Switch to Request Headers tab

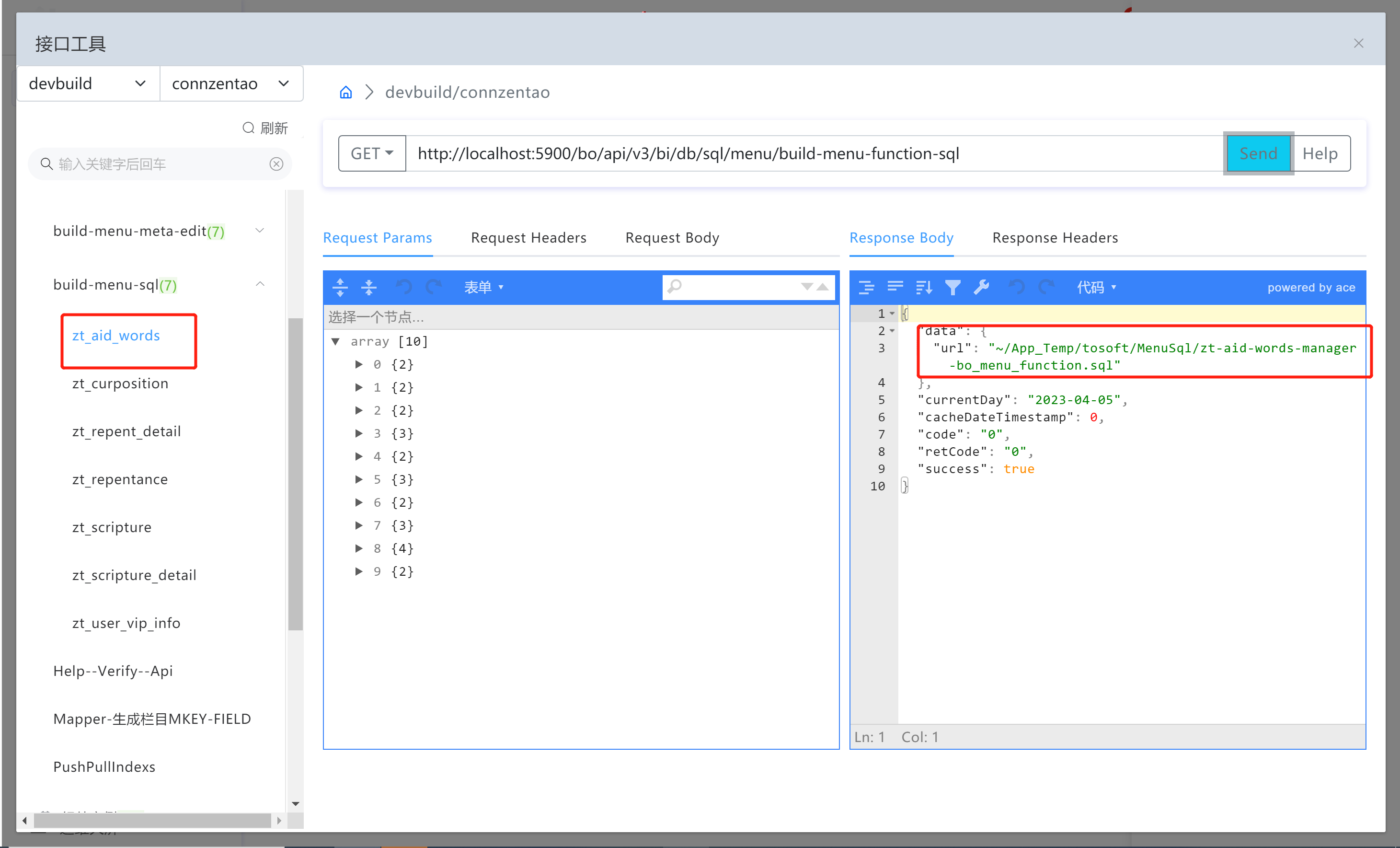[528, 238]
